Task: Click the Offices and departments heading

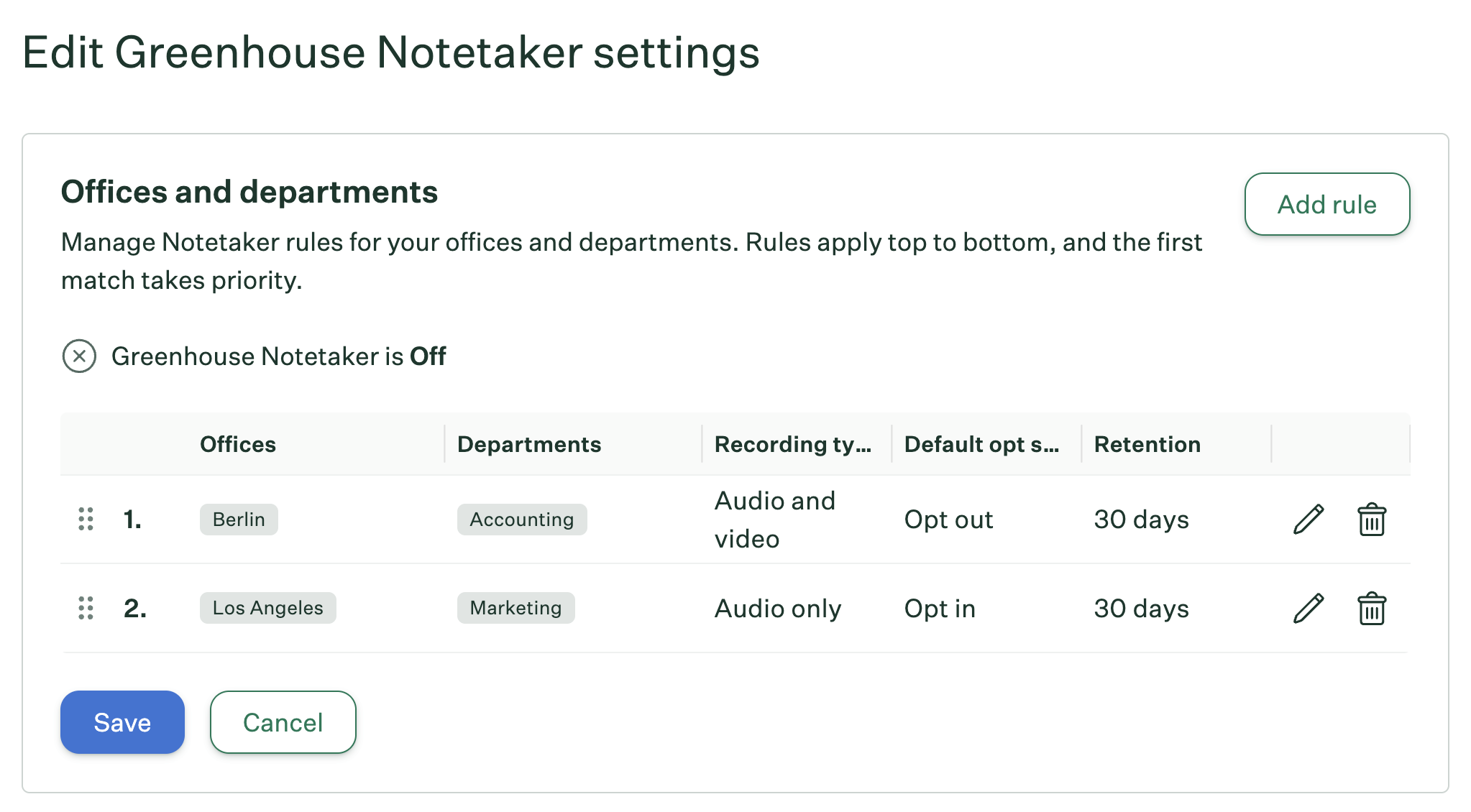Action: pyautogui.click(x=249, y=192)
